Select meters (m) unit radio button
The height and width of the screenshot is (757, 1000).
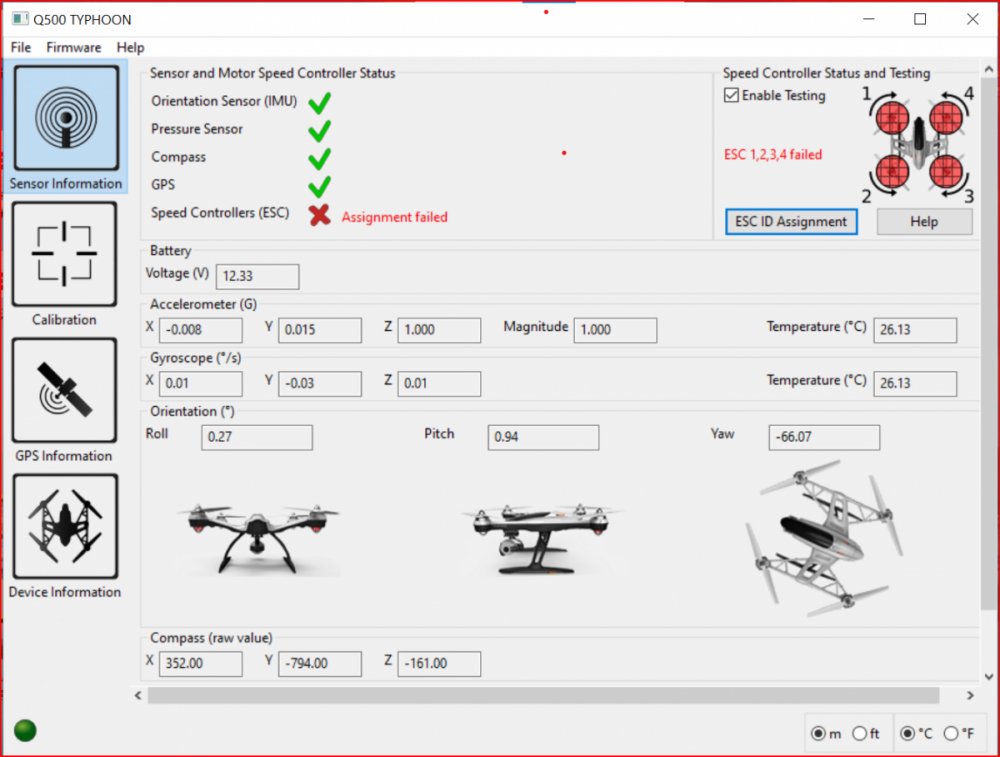(x=818, y=733)
